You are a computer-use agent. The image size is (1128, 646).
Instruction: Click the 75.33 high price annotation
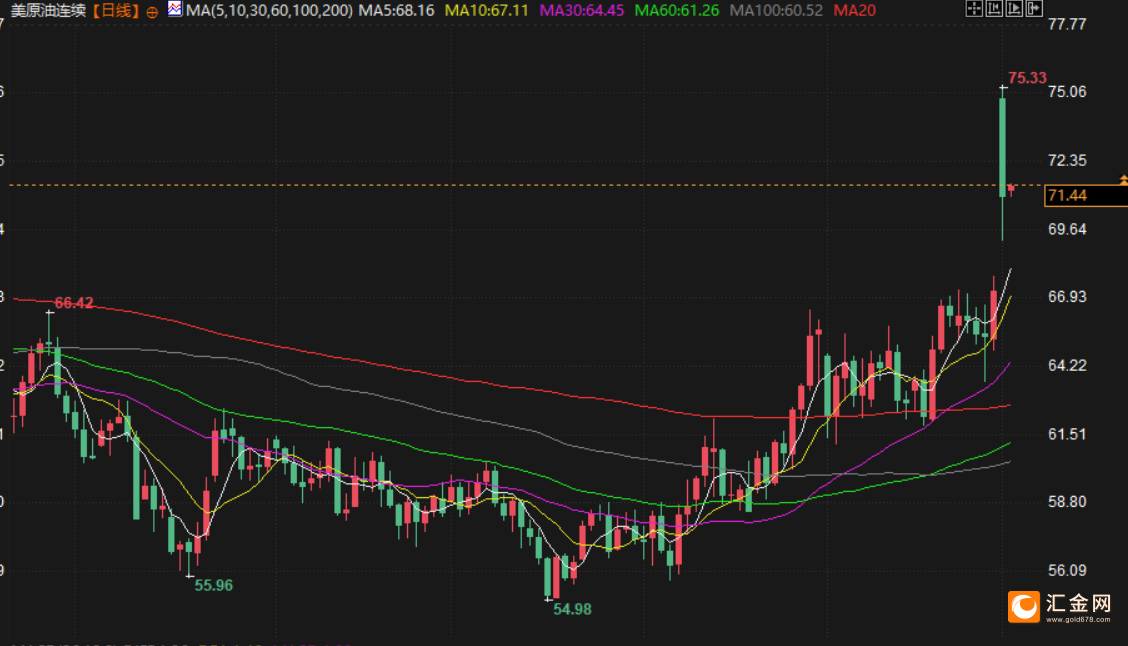1027,78
